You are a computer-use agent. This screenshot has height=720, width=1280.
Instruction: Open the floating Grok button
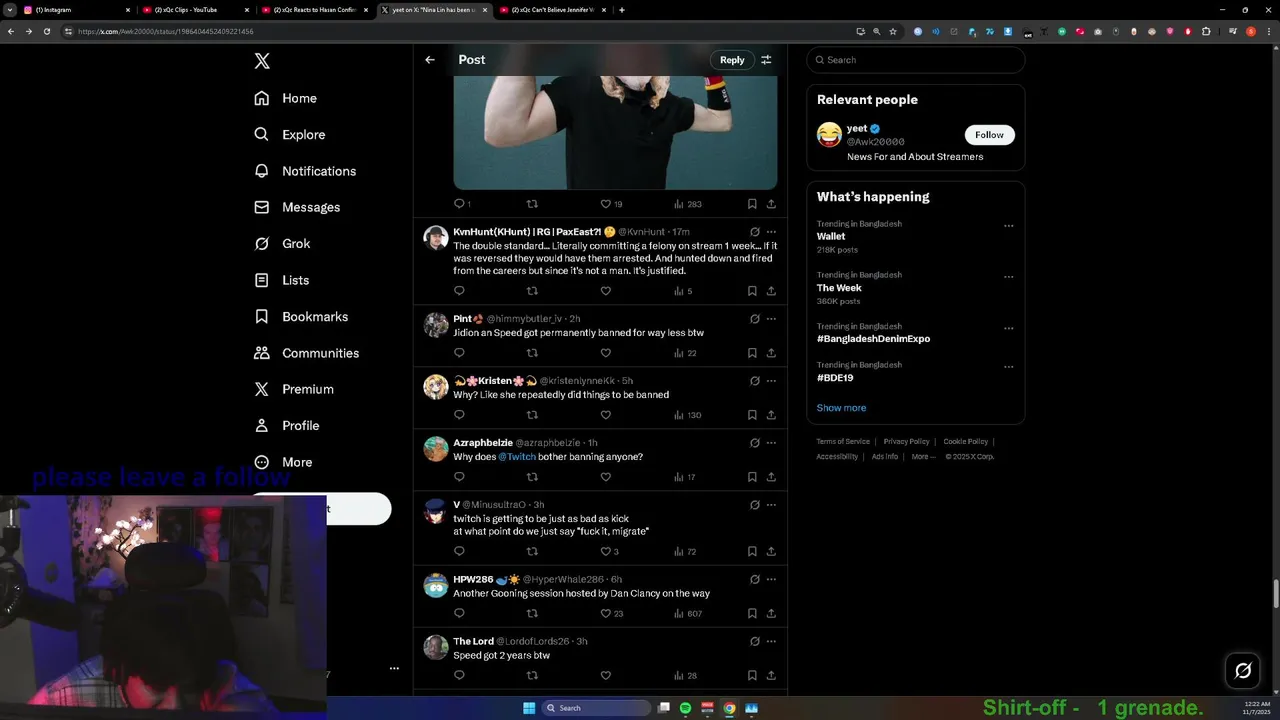click(1243, 671)
